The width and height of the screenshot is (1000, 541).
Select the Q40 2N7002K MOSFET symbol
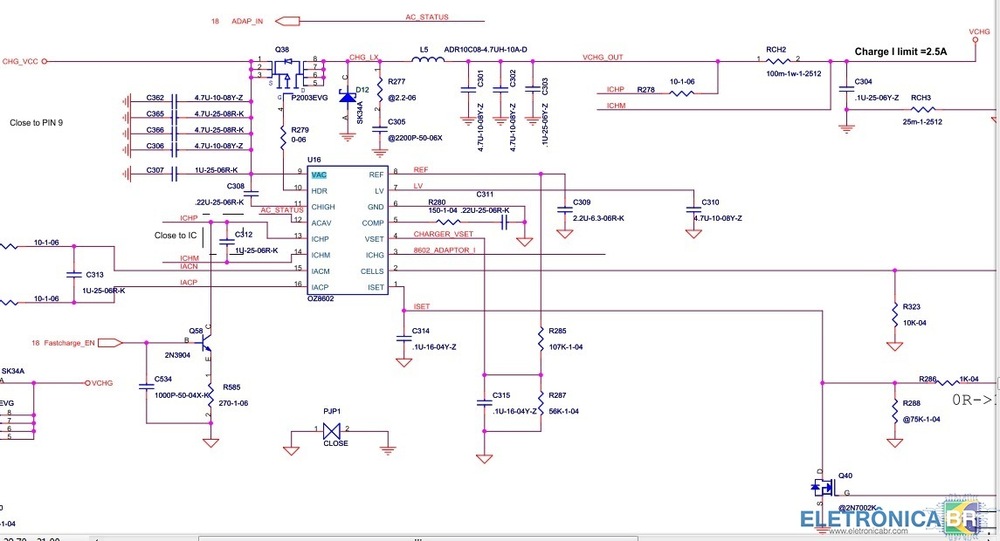coord(825,488)
